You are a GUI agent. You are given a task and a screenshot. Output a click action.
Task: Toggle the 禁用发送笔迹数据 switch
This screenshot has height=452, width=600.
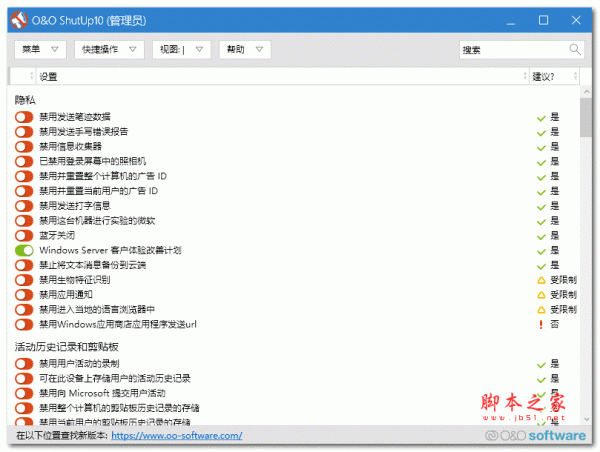(24, 117)
